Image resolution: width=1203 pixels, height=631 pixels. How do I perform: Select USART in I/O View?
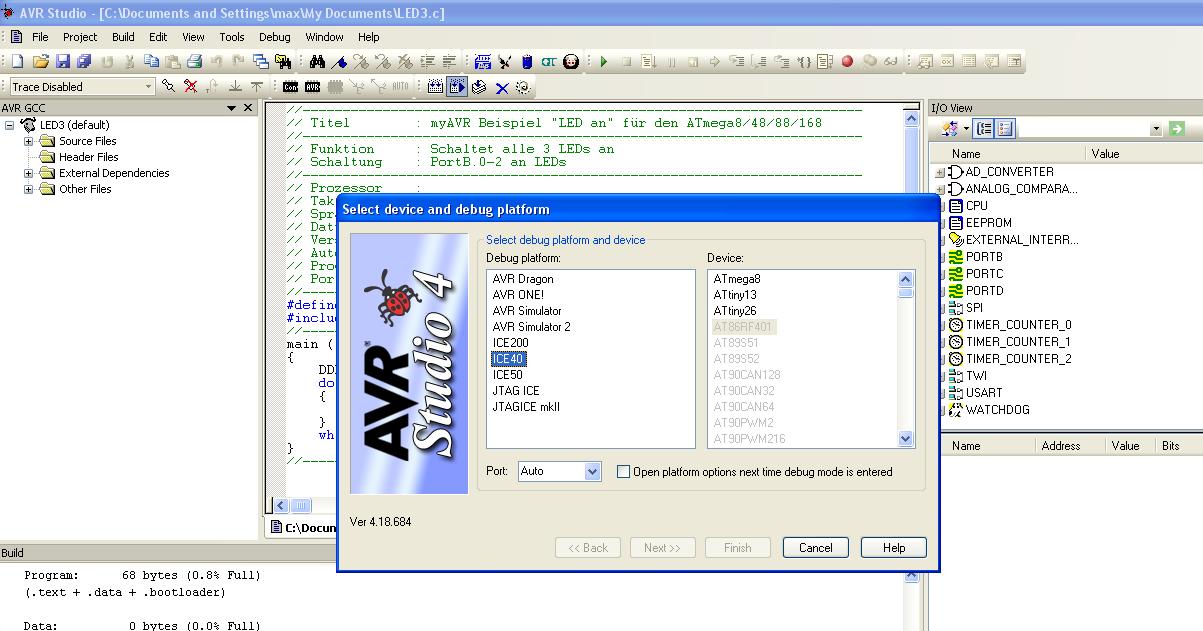click(x=984, y=393)
